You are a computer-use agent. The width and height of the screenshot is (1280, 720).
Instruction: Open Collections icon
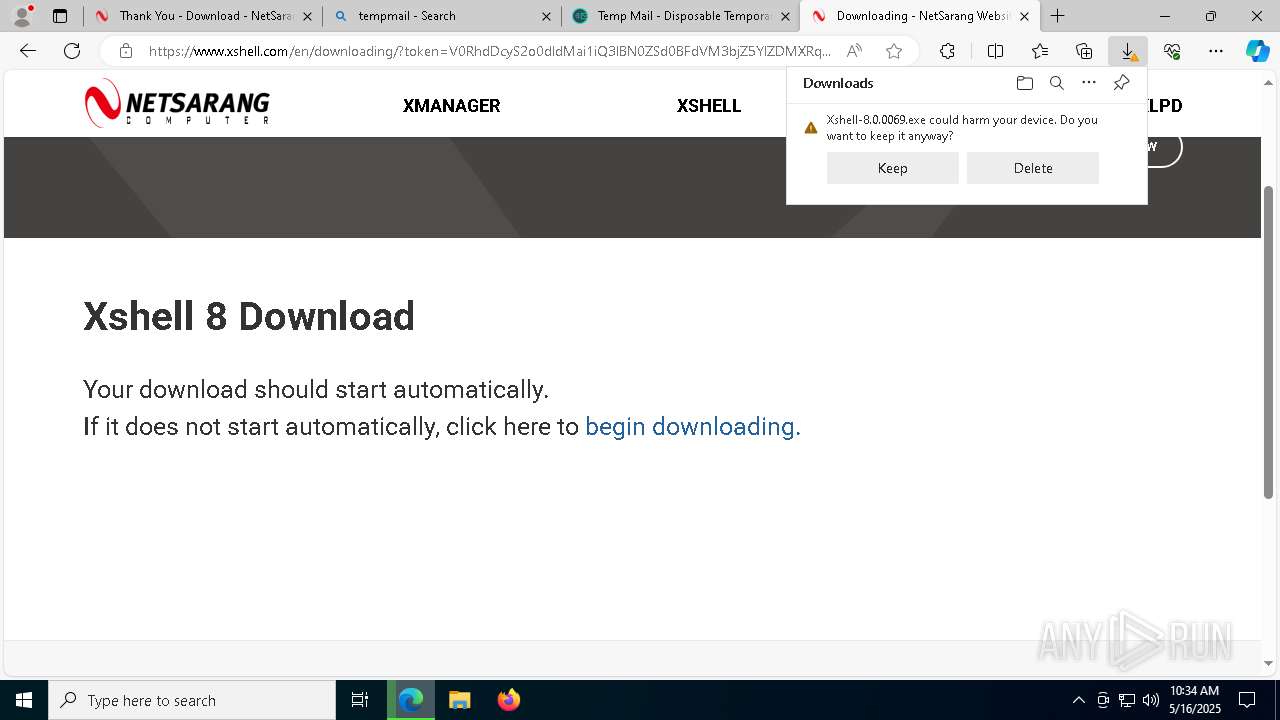[1084, 51]
